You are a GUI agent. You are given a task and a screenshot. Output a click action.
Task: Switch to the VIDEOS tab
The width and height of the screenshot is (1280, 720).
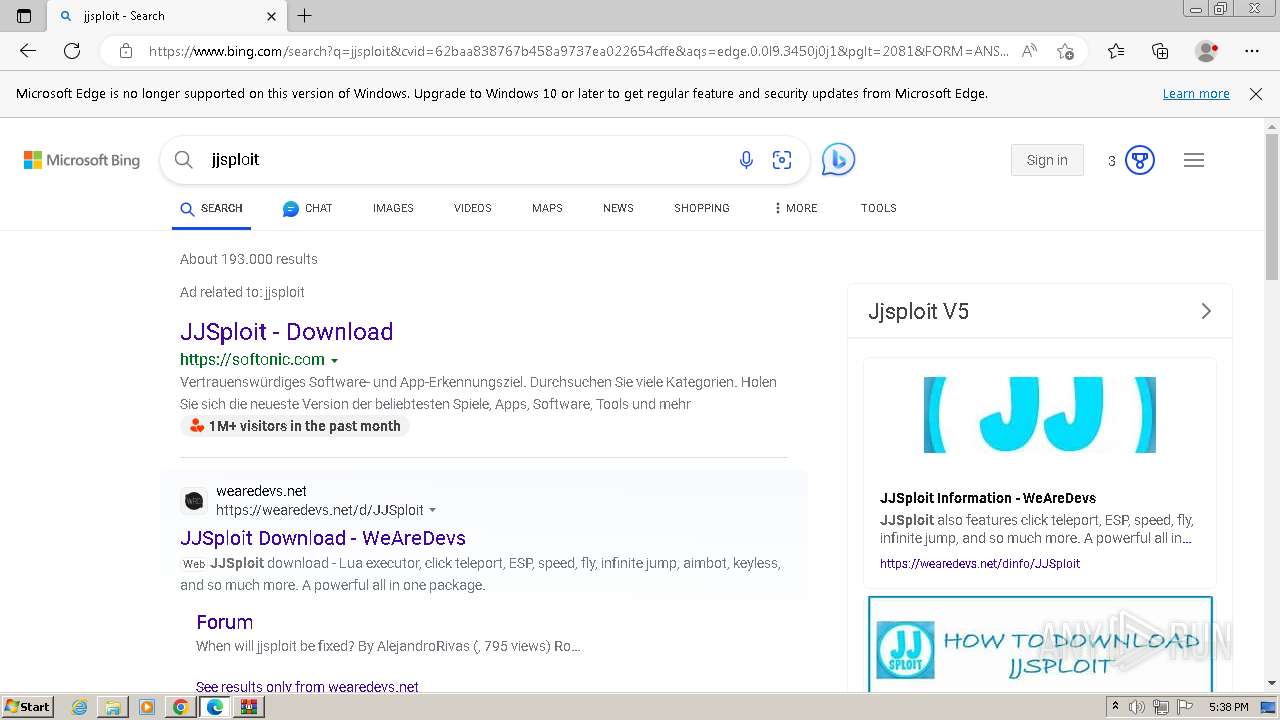point(473,208)
